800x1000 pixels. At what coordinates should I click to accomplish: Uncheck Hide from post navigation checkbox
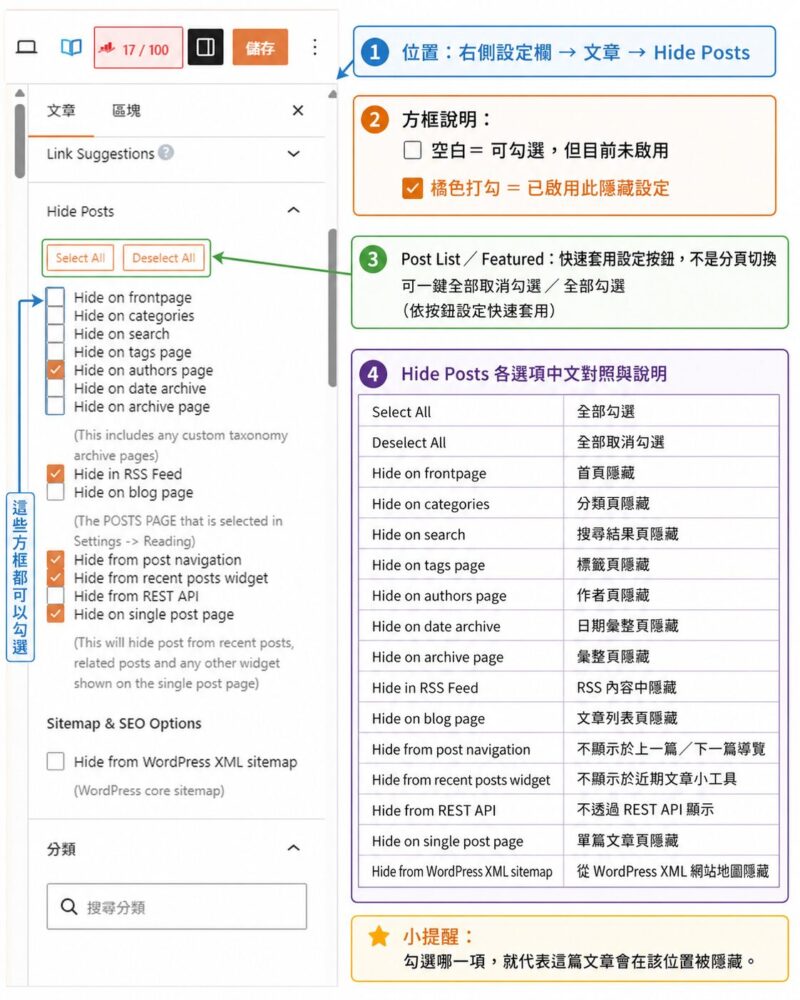56,559
